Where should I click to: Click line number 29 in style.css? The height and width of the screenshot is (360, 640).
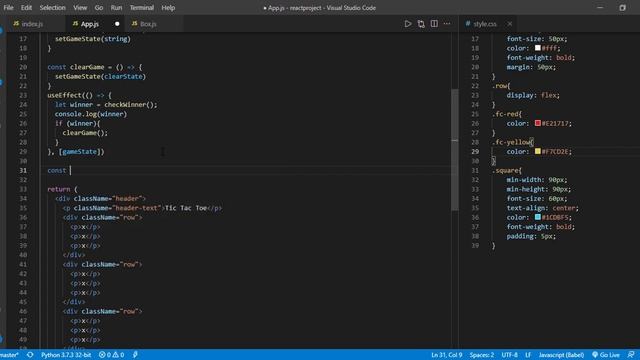[475, 151]
